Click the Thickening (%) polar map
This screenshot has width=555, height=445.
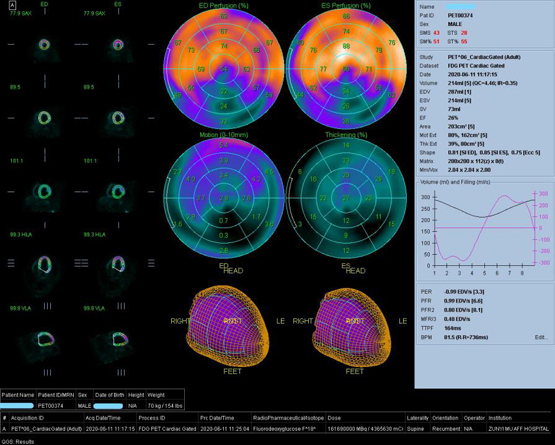coord(346,198)
